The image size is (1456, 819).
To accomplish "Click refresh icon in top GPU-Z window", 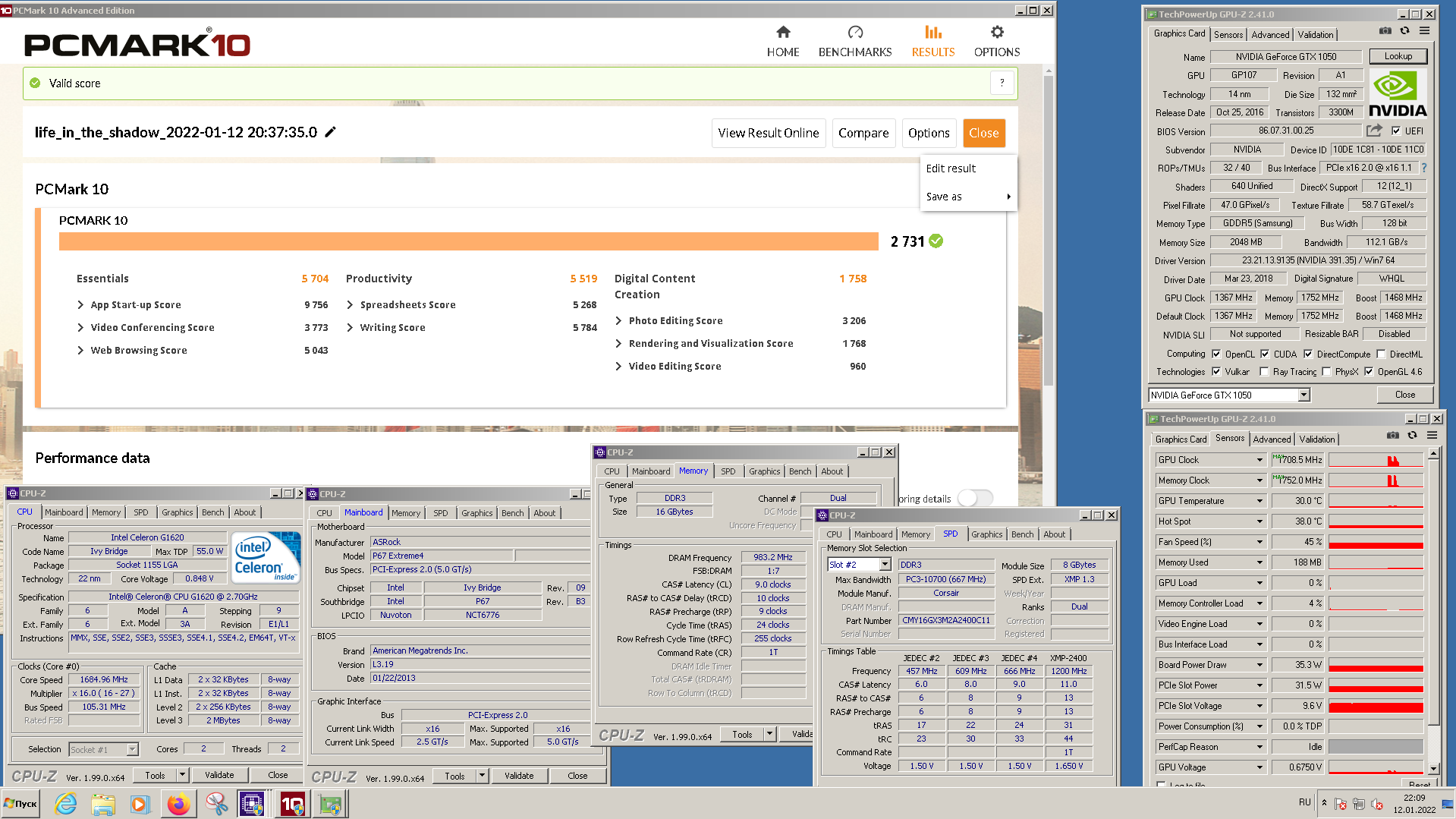I will tap(1405, 31).
